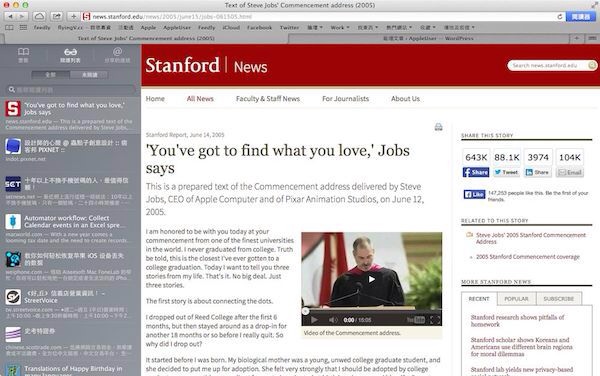This screenshot has width=600, height=376.
Task: Open the Shared Links @ icon
Action: (117, 55)
